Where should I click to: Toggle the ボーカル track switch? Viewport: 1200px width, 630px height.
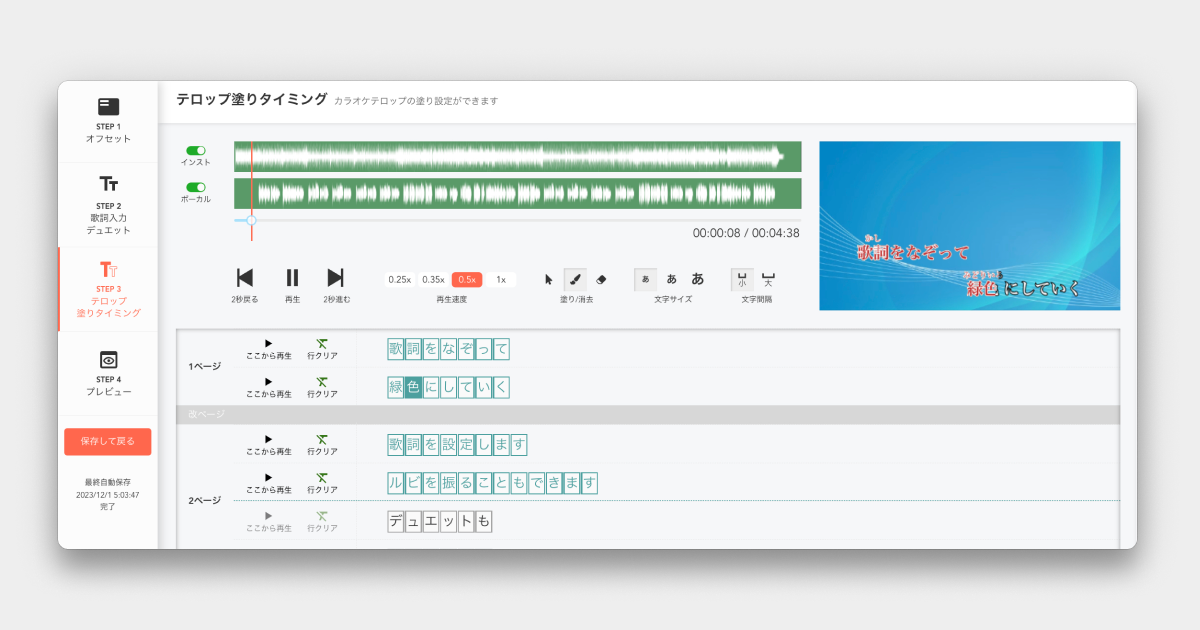195,187
